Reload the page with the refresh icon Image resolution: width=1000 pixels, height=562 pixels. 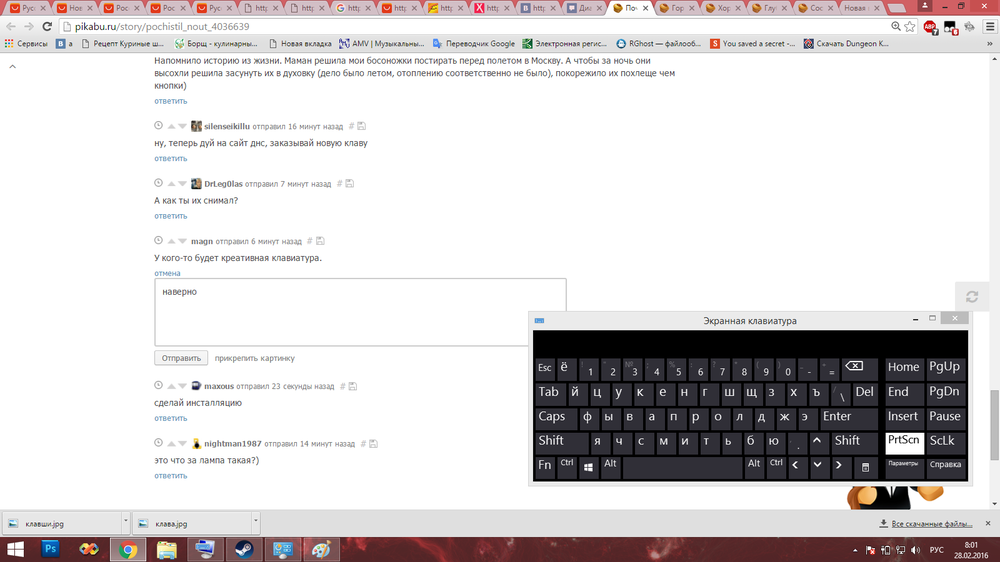click(x=47, y=26)
